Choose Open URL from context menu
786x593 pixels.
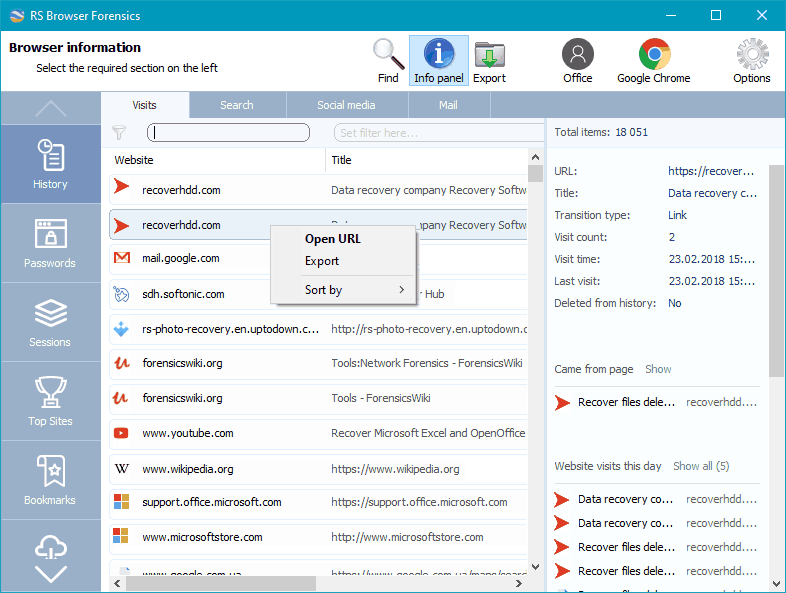(333, 239)
